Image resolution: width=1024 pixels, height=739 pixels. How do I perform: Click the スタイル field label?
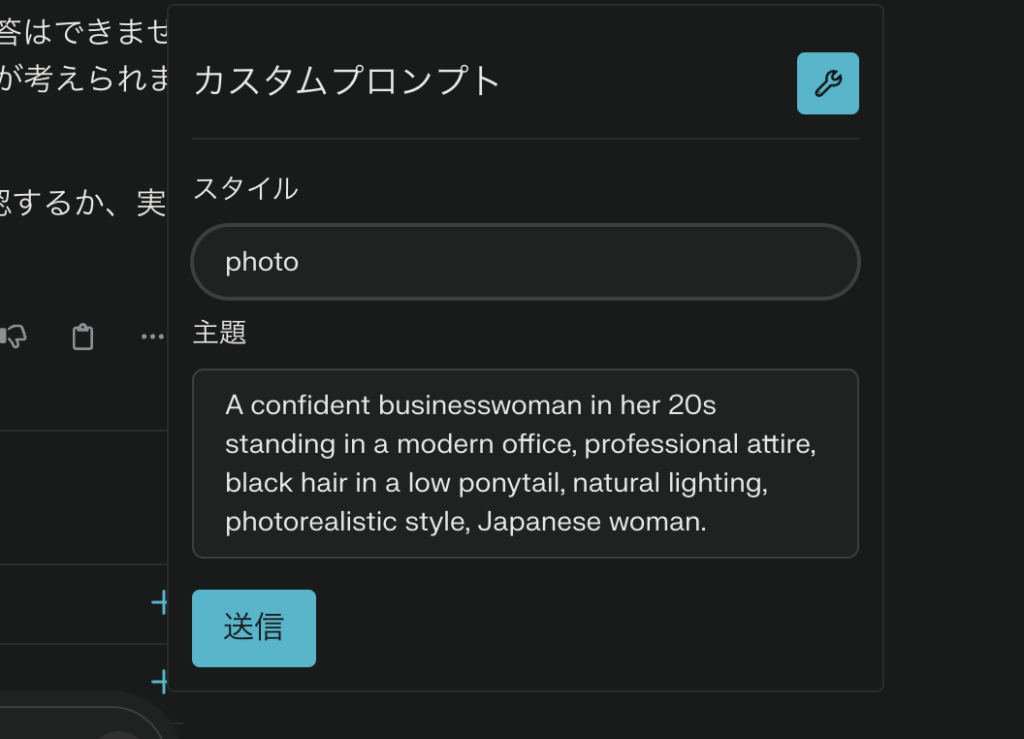pos(245,188)
